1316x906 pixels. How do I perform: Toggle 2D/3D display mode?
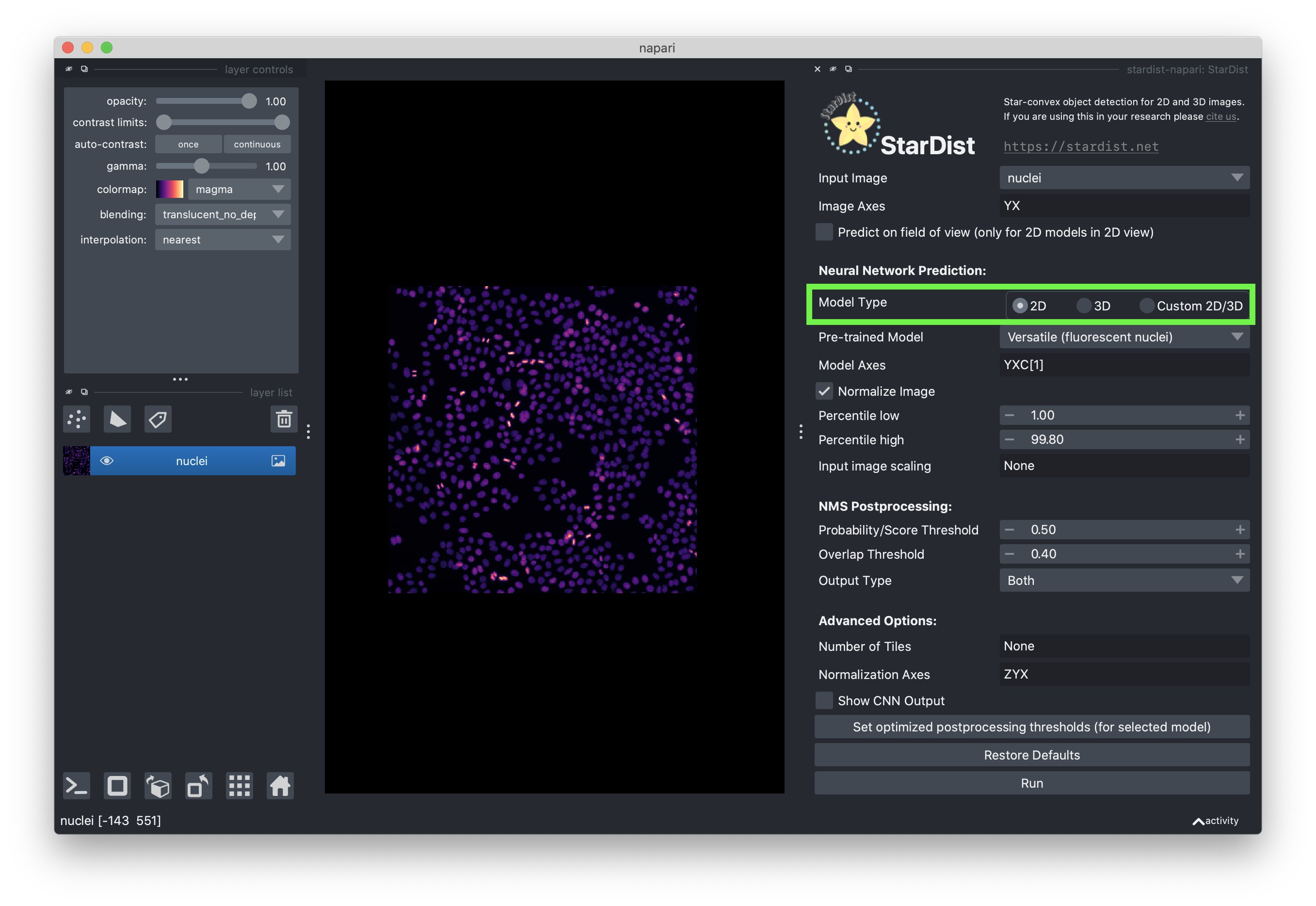(117, 786)
